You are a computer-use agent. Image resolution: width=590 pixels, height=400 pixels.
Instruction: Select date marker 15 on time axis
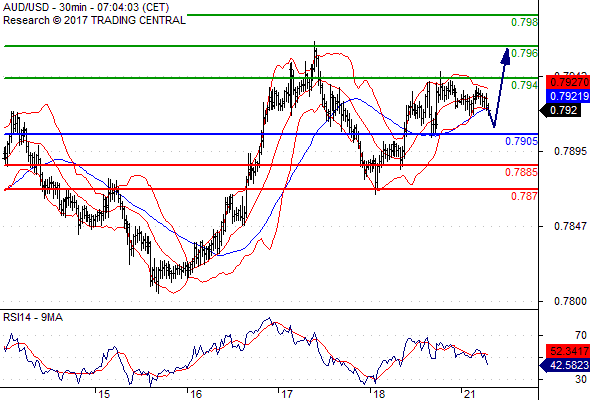(x=103, y=394)
